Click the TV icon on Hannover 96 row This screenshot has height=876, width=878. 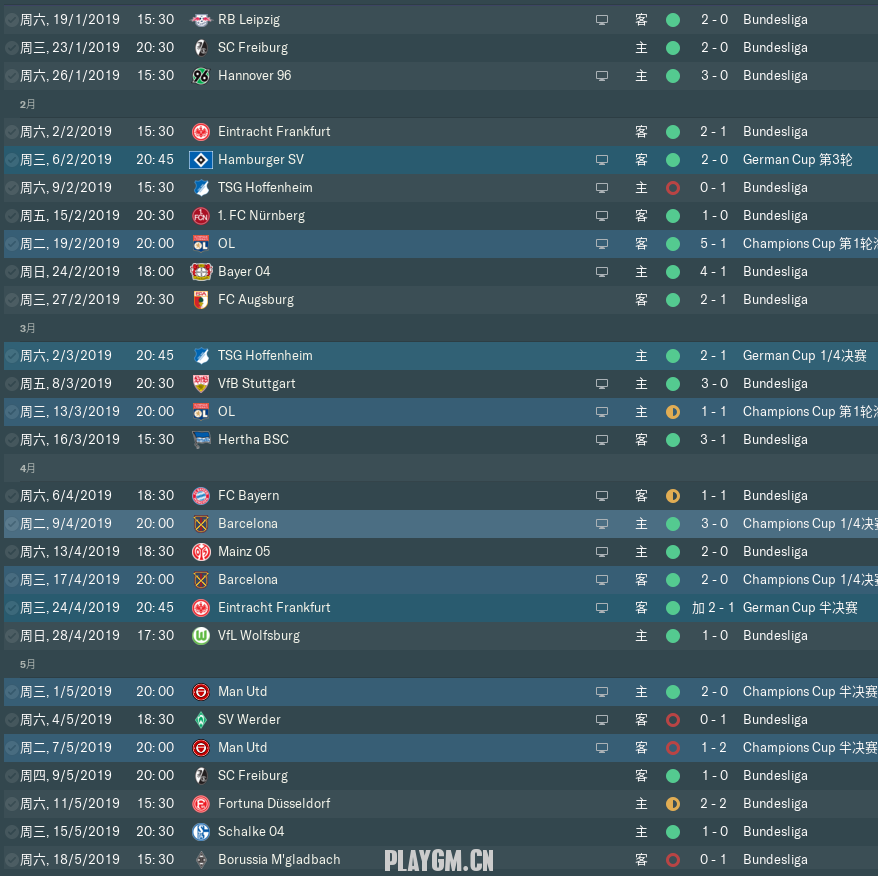pyautogui.click(x=602, y=76)
